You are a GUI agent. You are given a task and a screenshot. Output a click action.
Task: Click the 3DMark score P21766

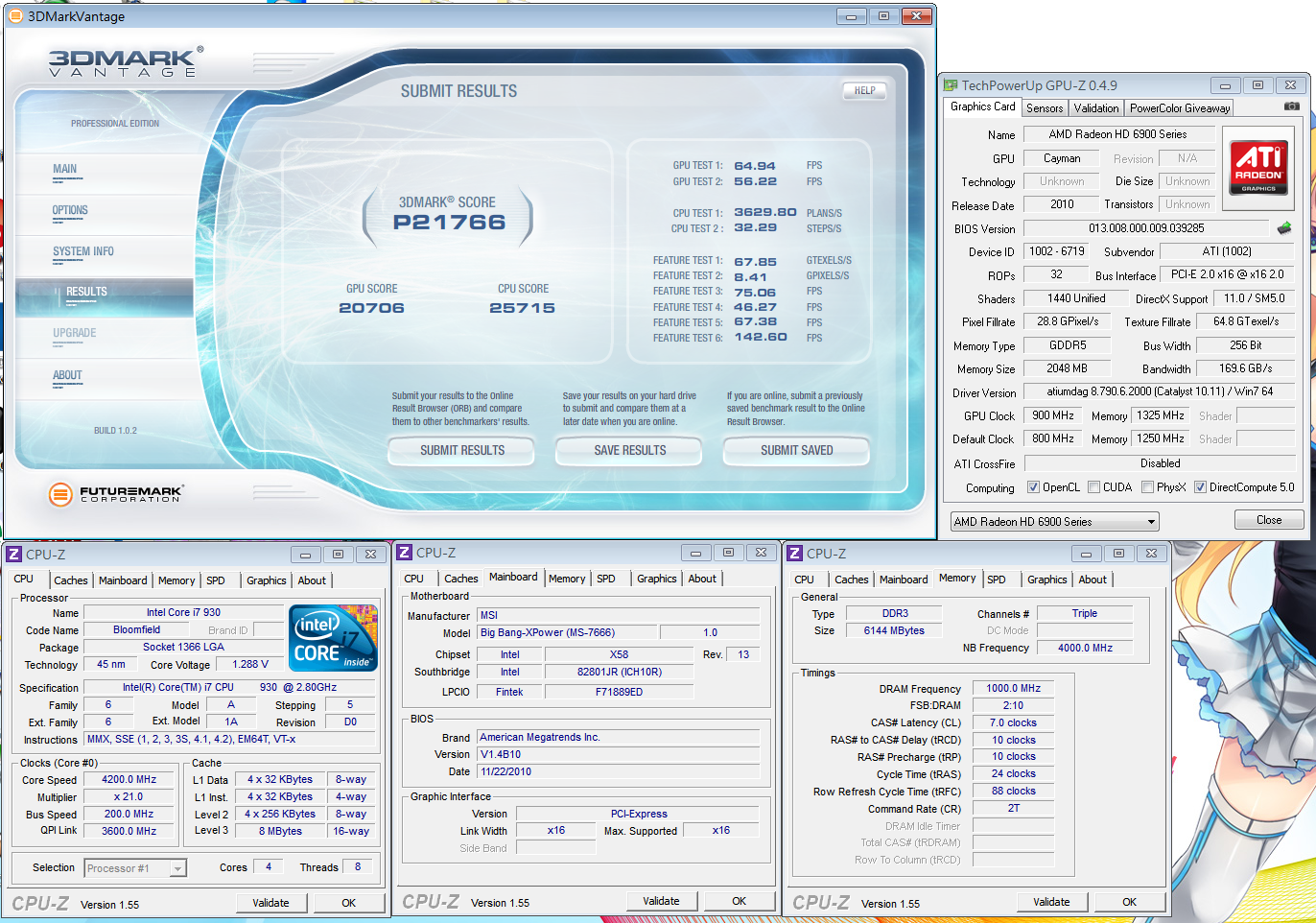coord(449,223)
